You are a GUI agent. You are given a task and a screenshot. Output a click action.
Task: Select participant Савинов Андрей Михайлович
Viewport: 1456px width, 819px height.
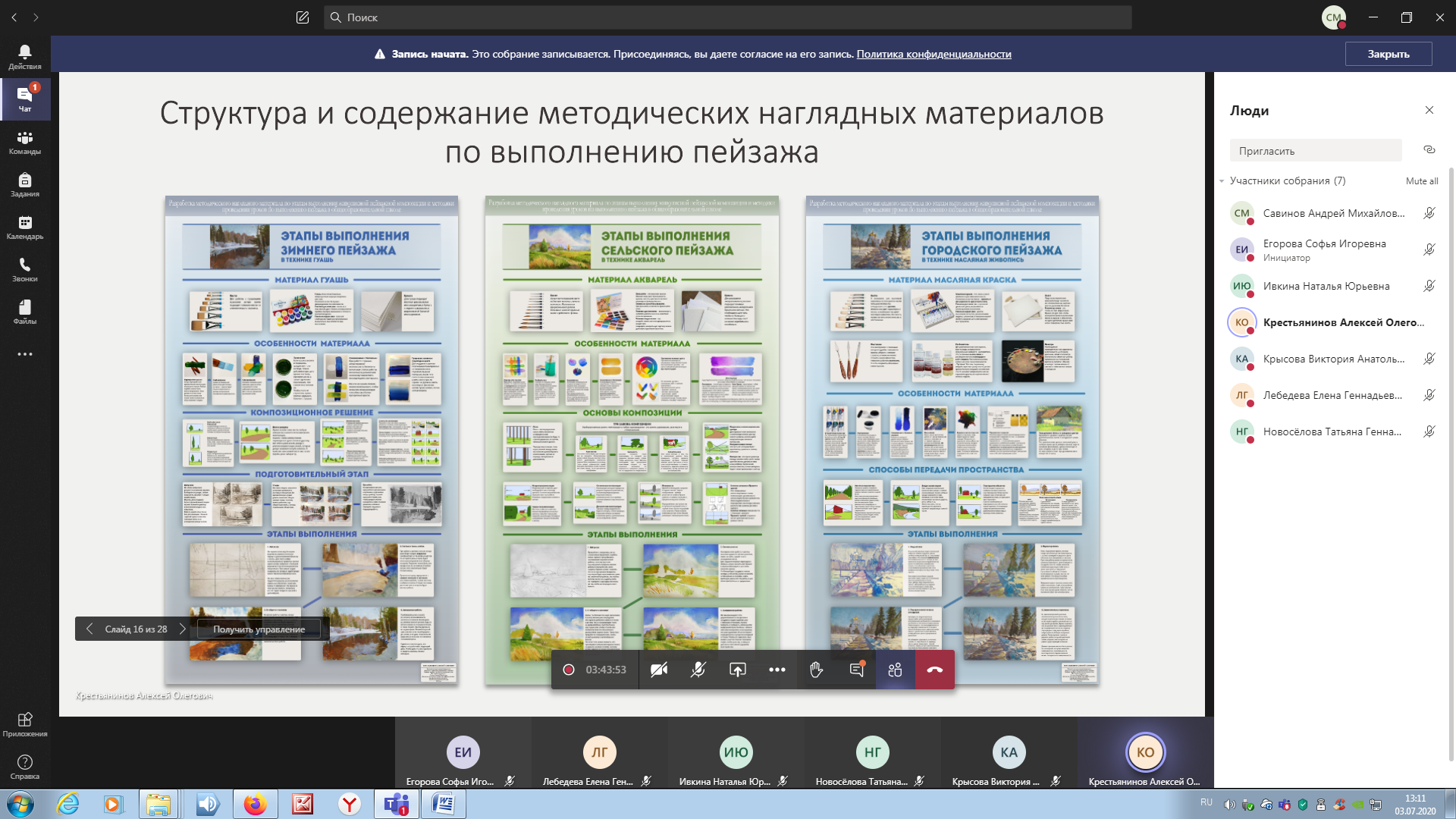(1332, 213)
